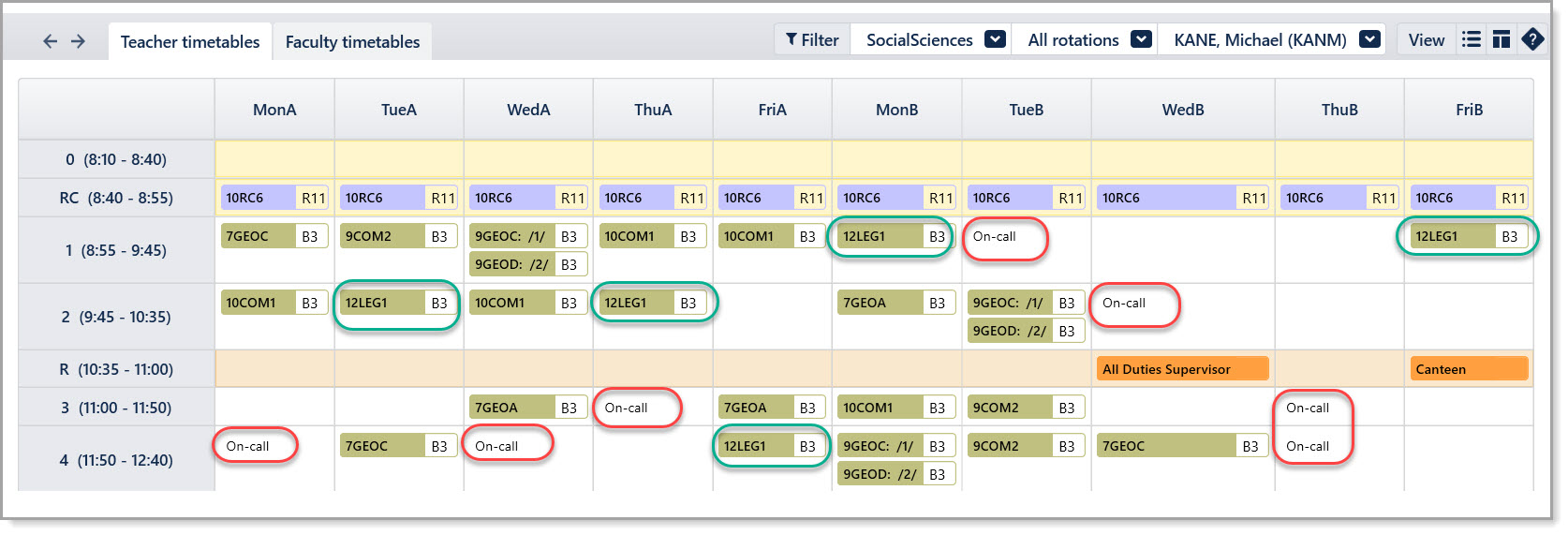Select the TueA column header

coord(399,110)
